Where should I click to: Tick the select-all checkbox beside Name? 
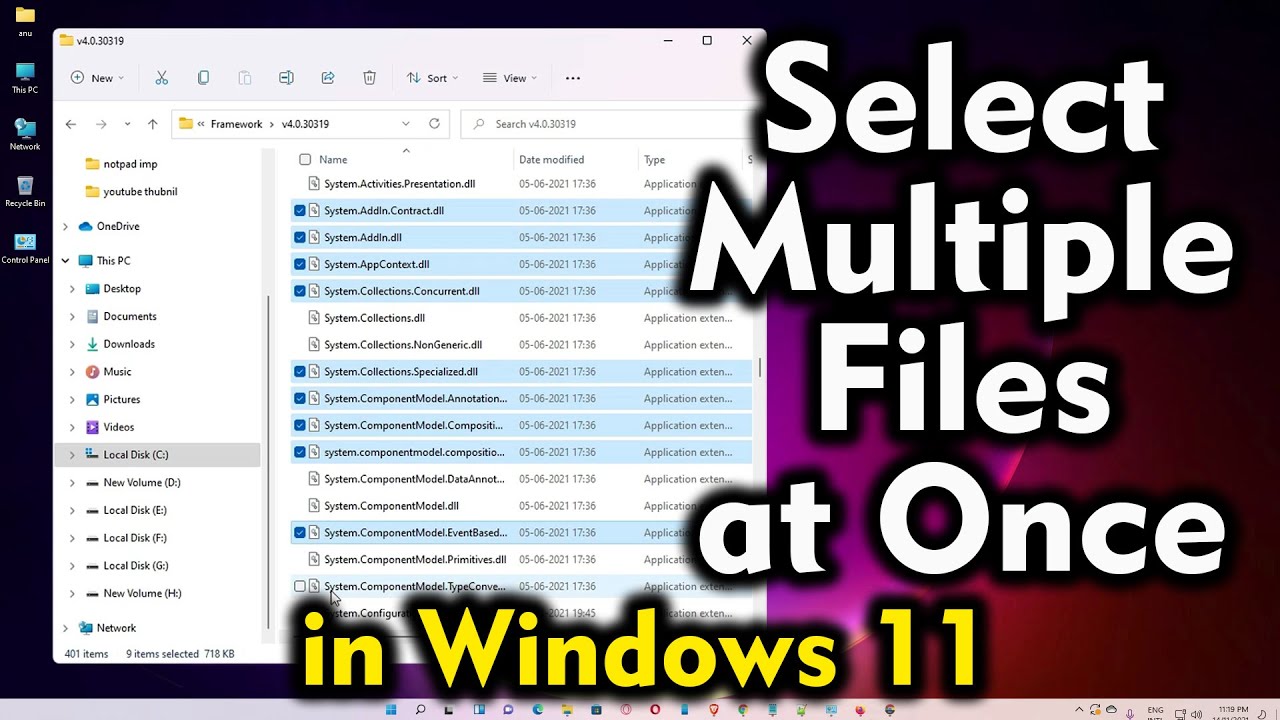tap(305, 160)
